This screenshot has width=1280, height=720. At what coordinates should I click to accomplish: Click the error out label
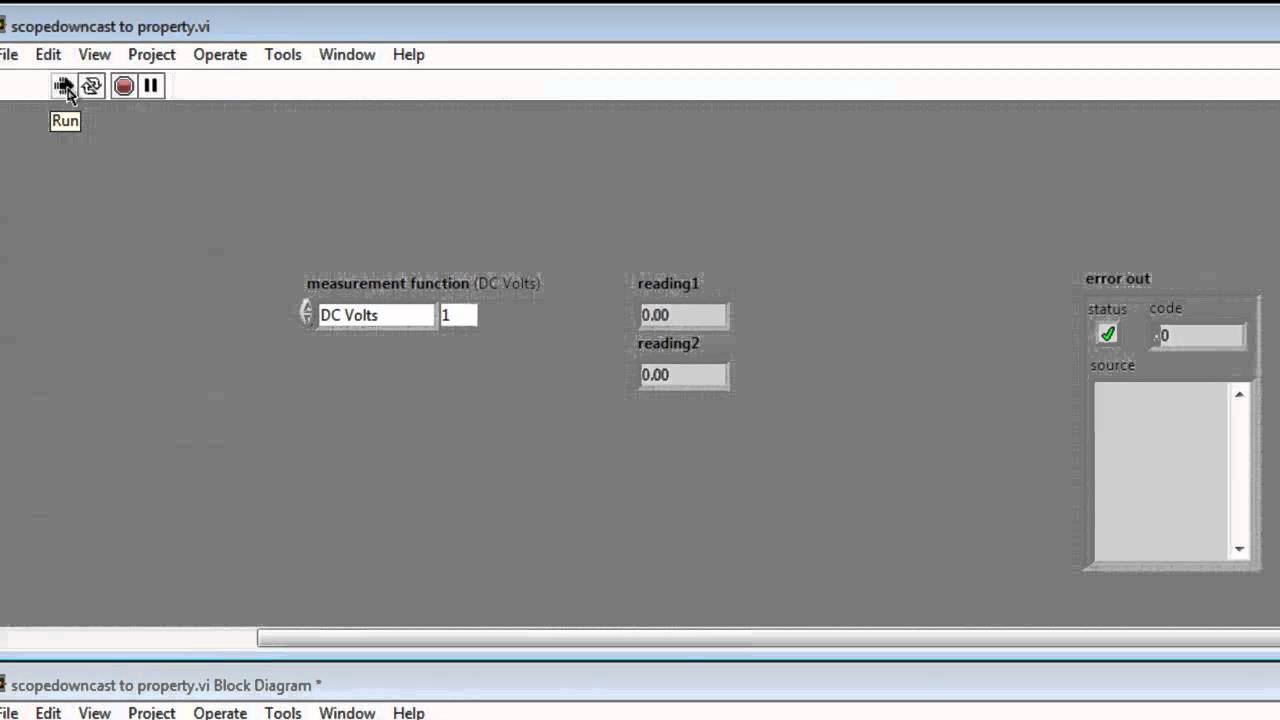pyautogui.click(x=1118, y=278)
